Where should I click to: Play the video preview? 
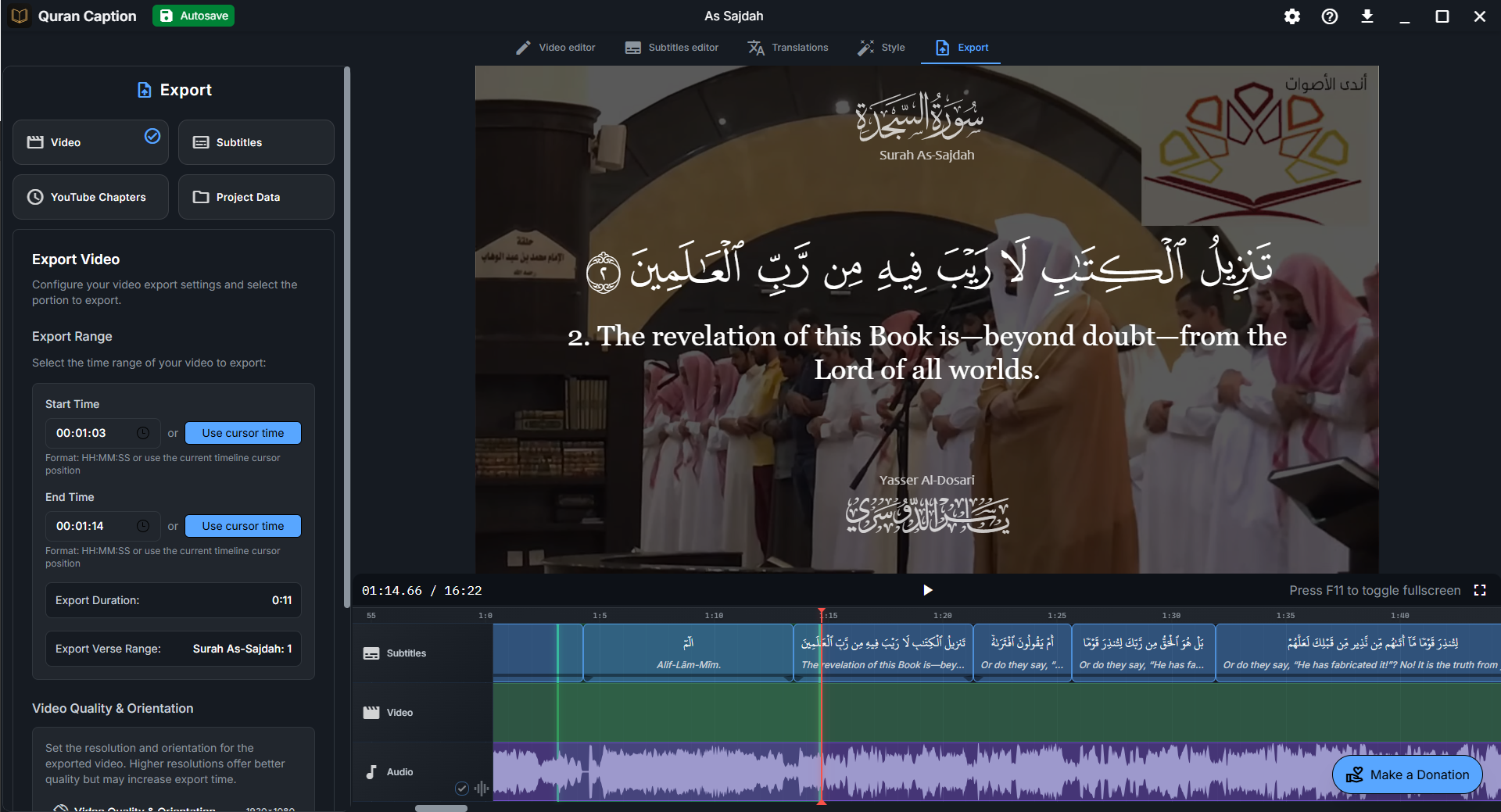point(927,590)
